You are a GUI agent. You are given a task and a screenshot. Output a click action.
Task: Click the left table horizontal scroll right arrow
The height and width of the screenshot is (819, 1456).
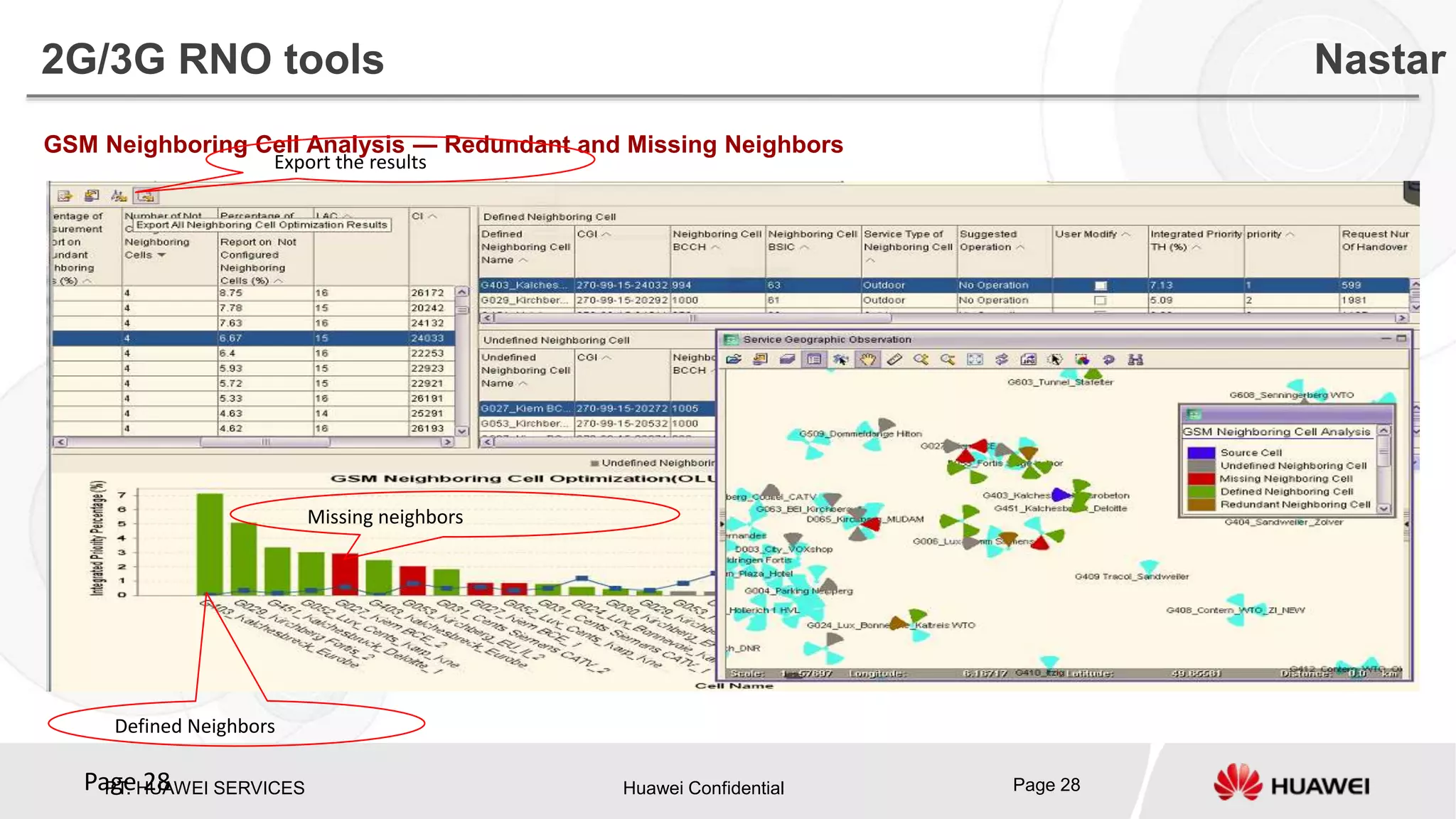click(447, 442)
